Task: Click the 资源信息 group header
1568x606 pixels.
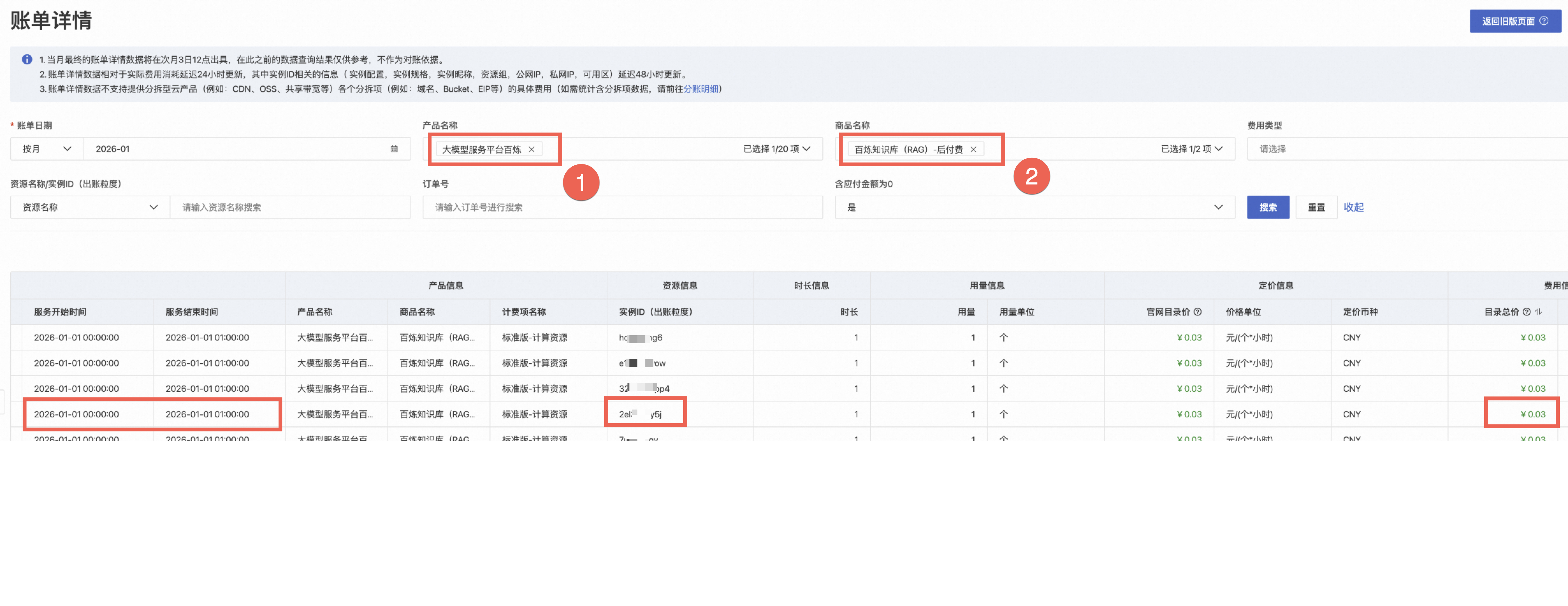Action: [x=680, y=285]
